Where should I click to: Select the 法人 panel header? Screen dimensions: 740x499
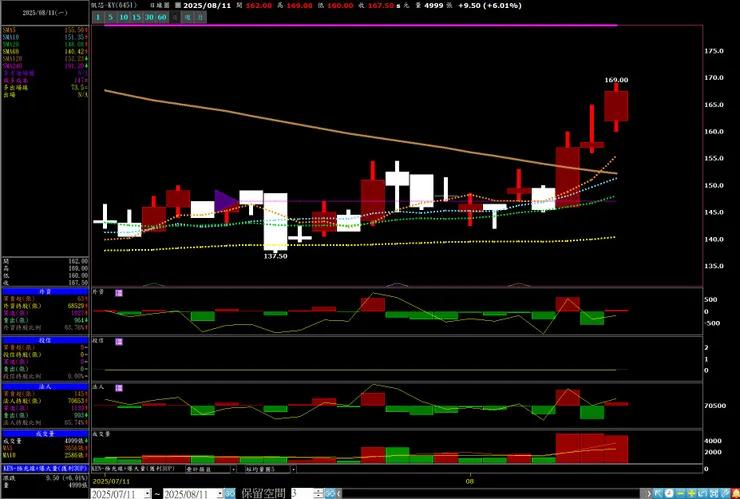(x=45, y=387)
